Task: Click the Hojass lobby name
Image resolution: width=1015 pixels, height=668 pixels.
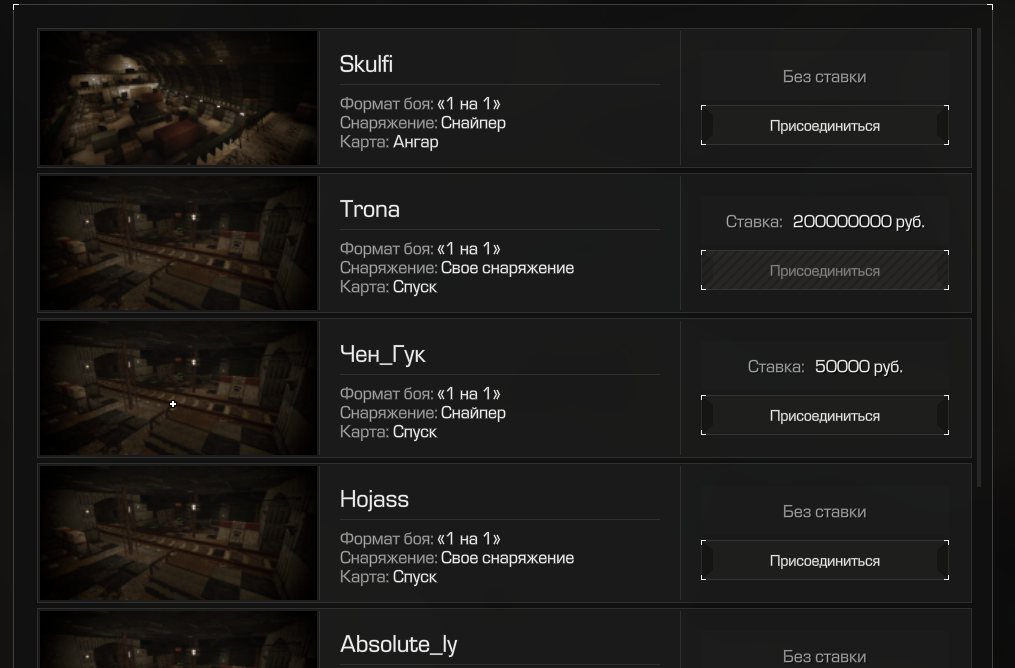Action: click(374, 499)
